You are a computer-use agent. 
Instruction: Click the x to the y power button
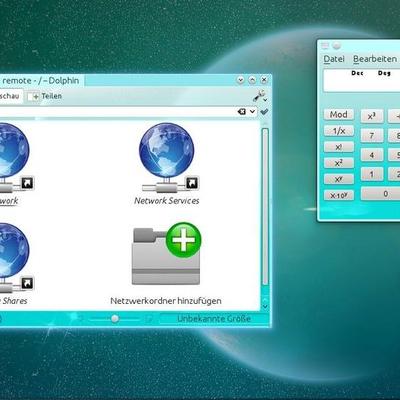pos(339,179)
